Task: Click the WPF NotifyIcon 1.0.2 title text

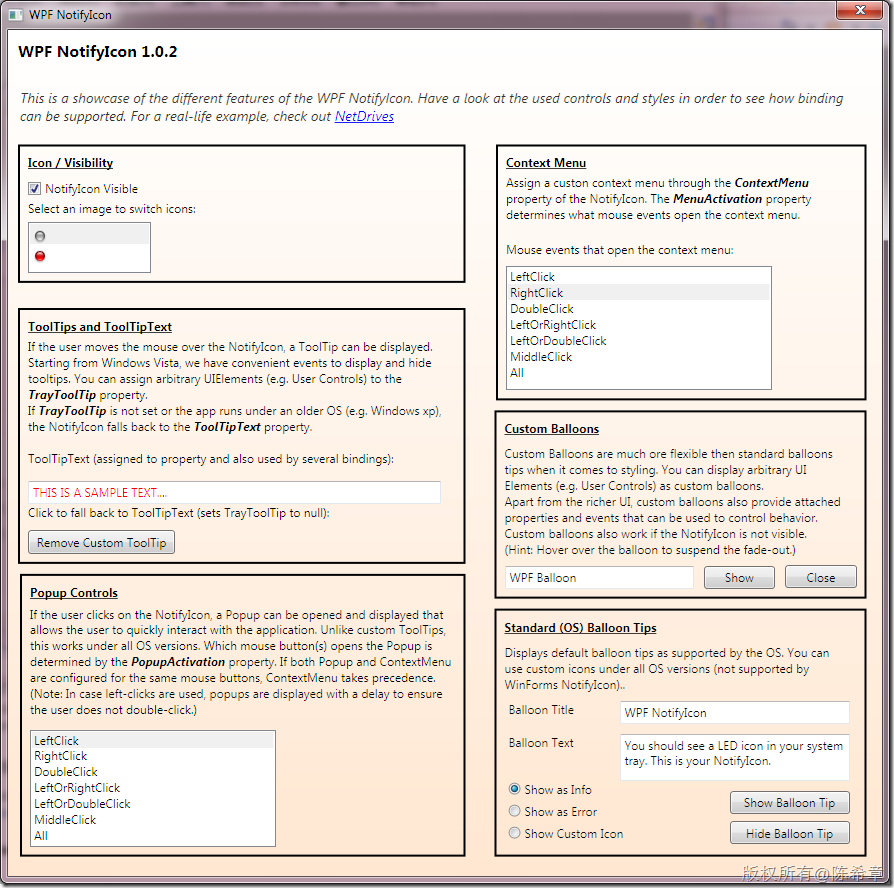Action: (x=97, y=52)
